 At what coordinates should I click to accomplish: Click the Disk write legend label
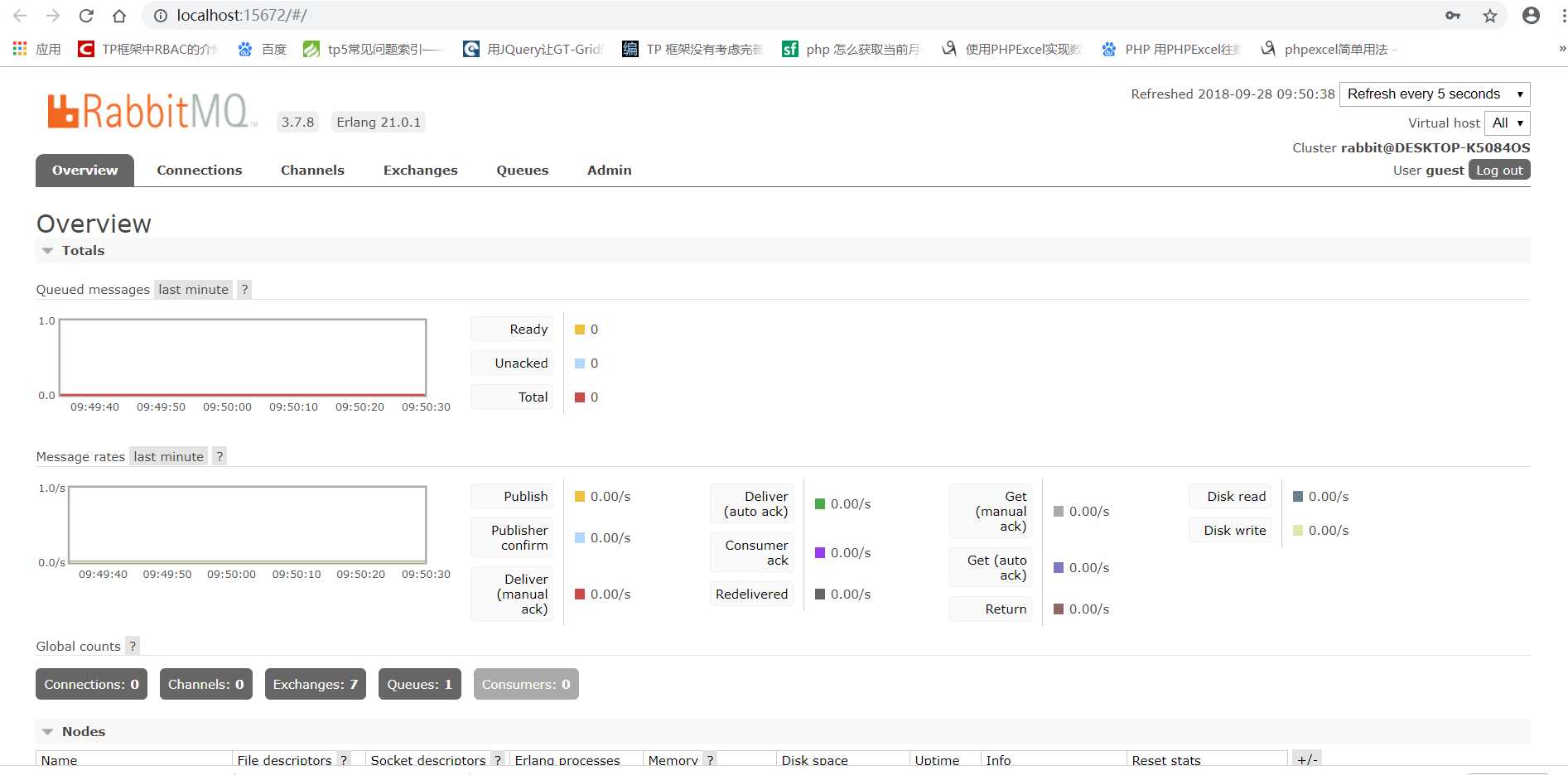(1230, 530)
